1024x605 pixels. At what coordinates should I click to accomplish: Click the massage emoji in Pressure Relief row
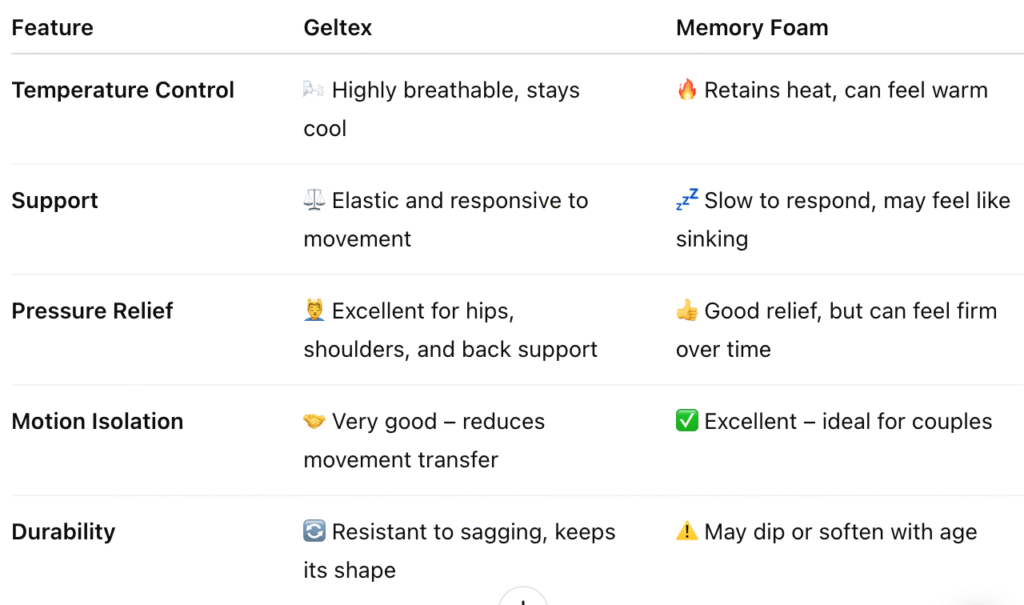click(314, 312)
